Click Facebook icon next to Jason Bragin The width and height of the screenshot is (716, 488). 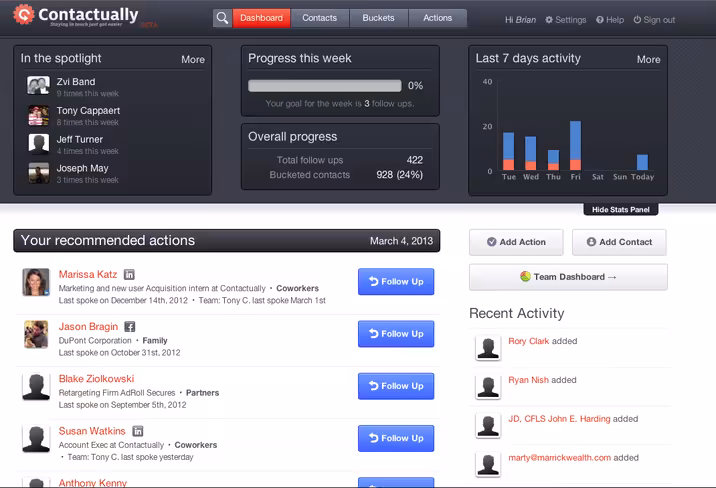[x=130, y=327]
